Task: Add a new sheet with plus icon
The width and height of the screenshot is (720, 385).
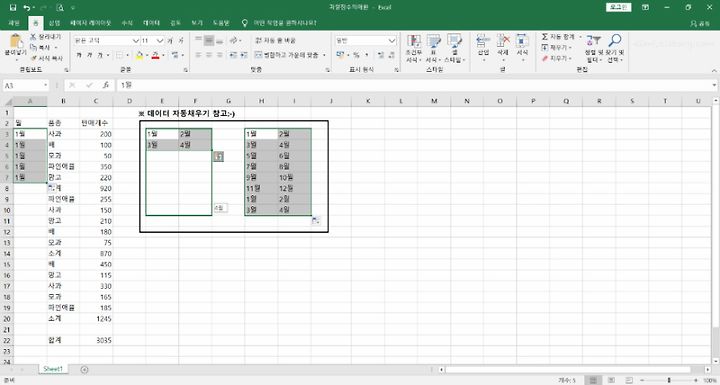Action: 84,369
